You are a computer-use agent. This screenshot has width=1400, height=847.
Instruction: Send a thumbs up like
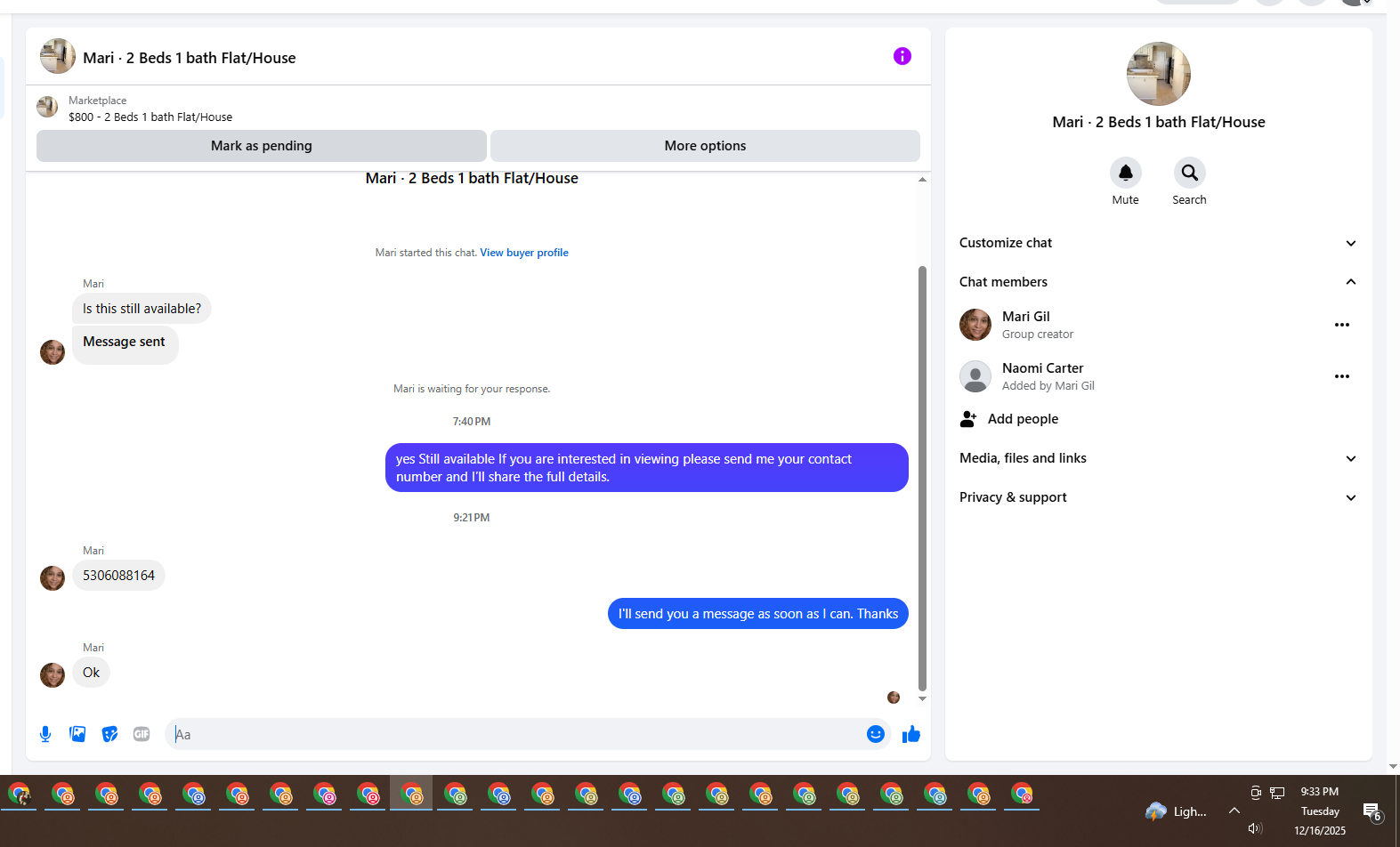pos(910,734)
